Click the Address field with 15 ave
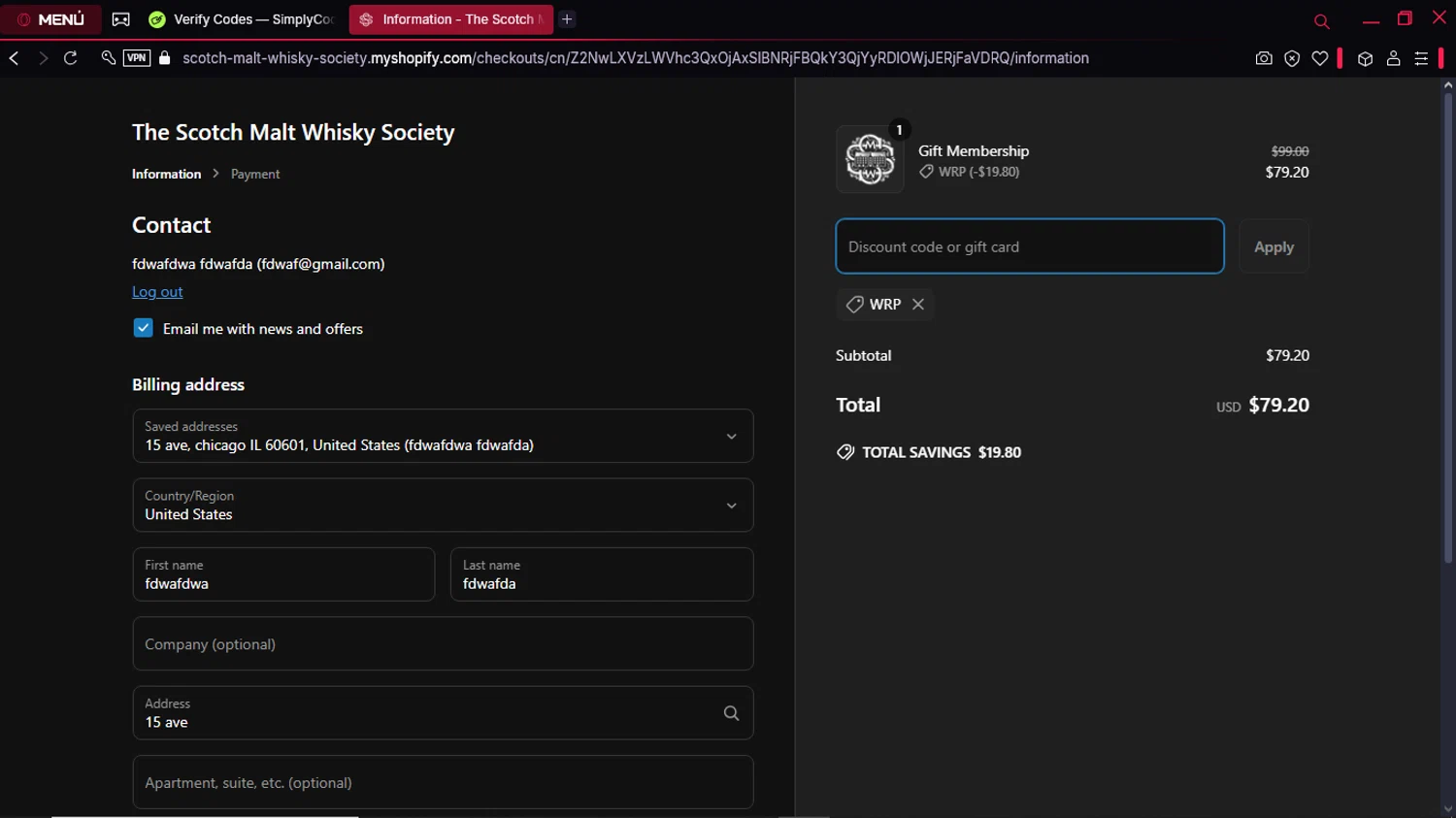This screenshot has width=1456, height=818. pos(443,713)
